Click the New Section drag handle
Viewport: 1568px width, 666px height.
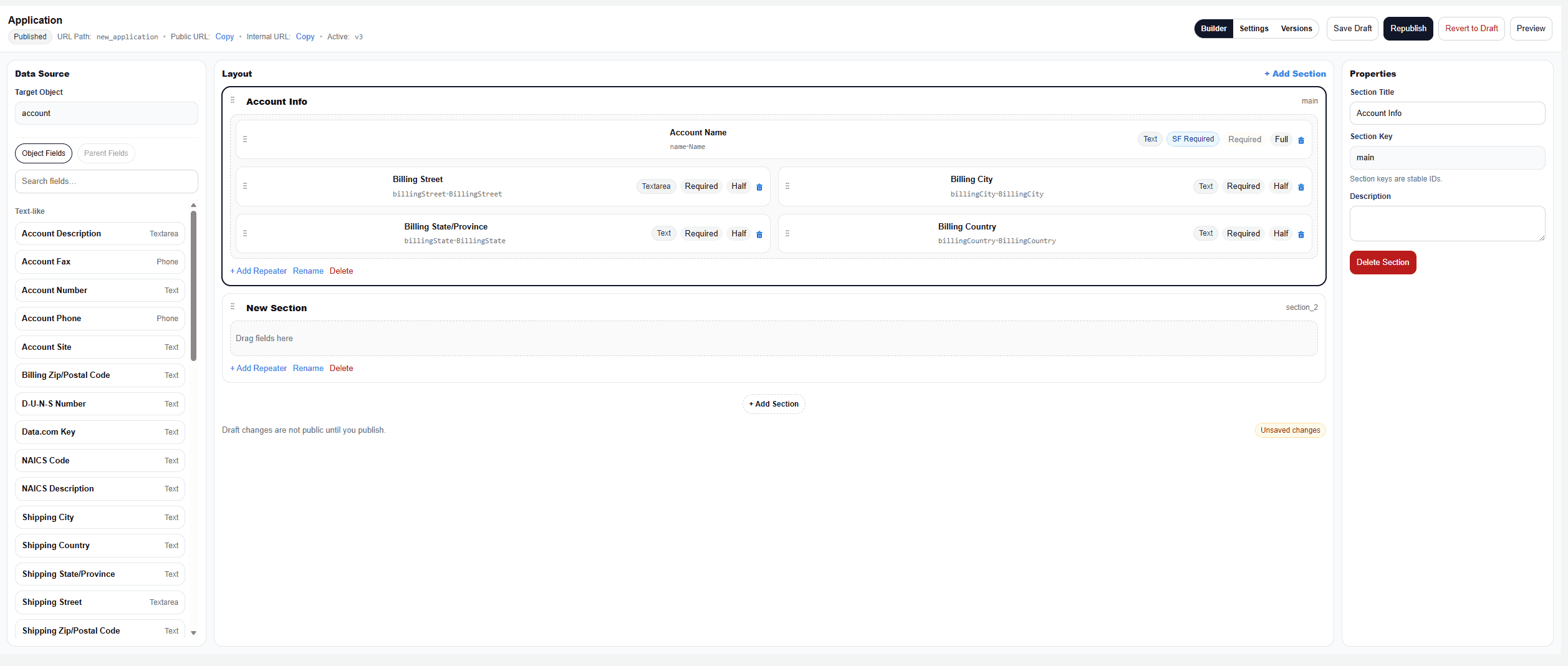click(x=233, y=307)
